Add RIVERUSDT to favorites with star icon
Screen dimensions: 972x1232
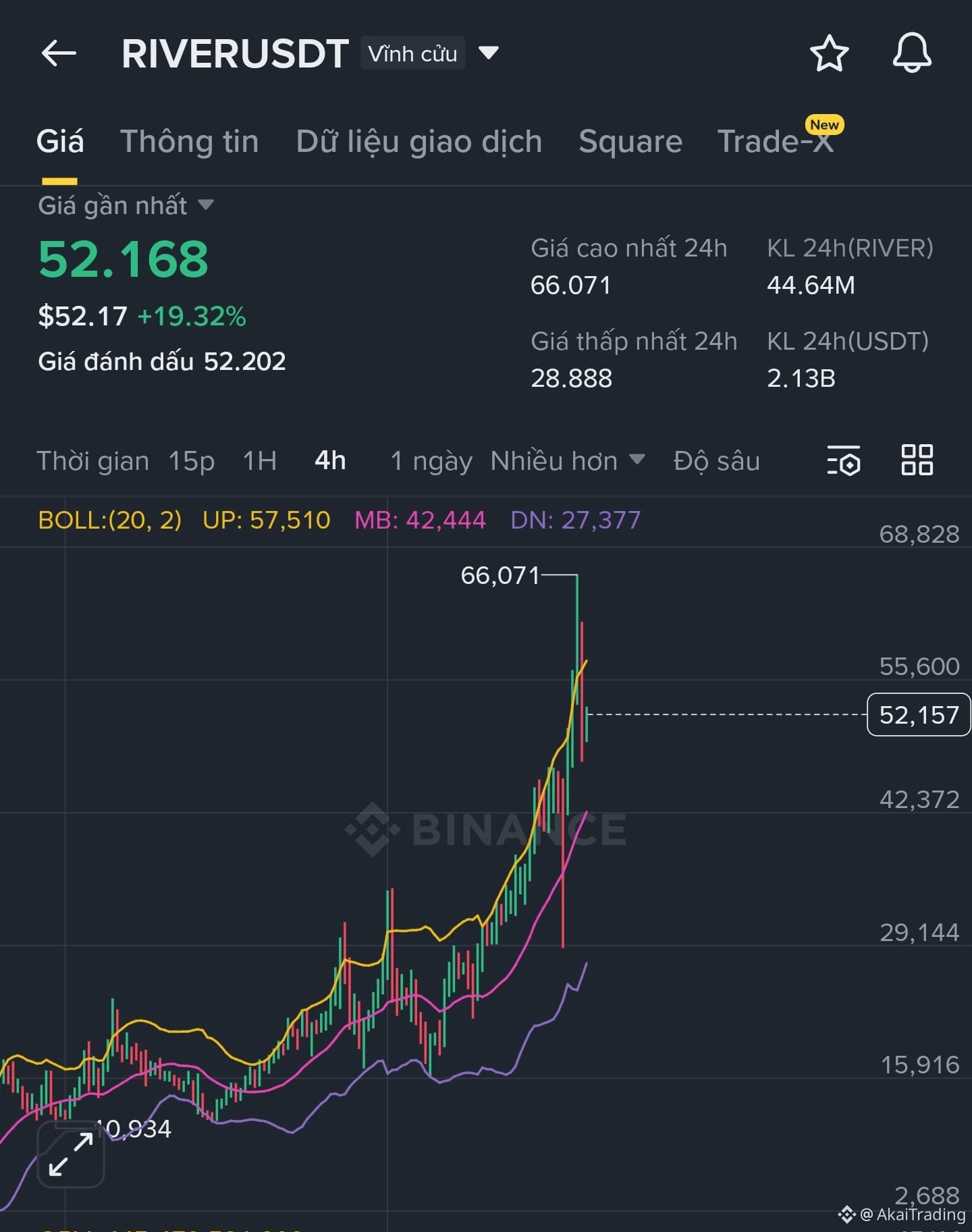(x=829, y=53)
